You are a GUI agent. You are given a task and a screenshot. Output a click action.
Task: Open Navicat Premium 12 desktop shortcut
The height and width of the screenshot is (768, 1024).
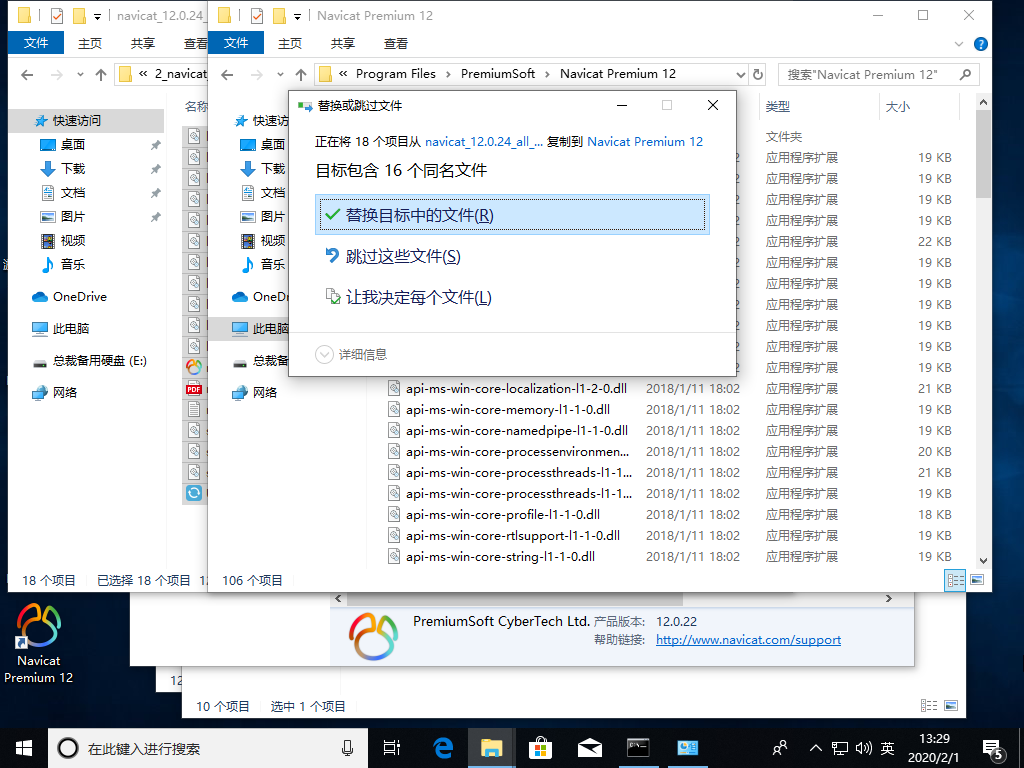click(x=39, y=643)
